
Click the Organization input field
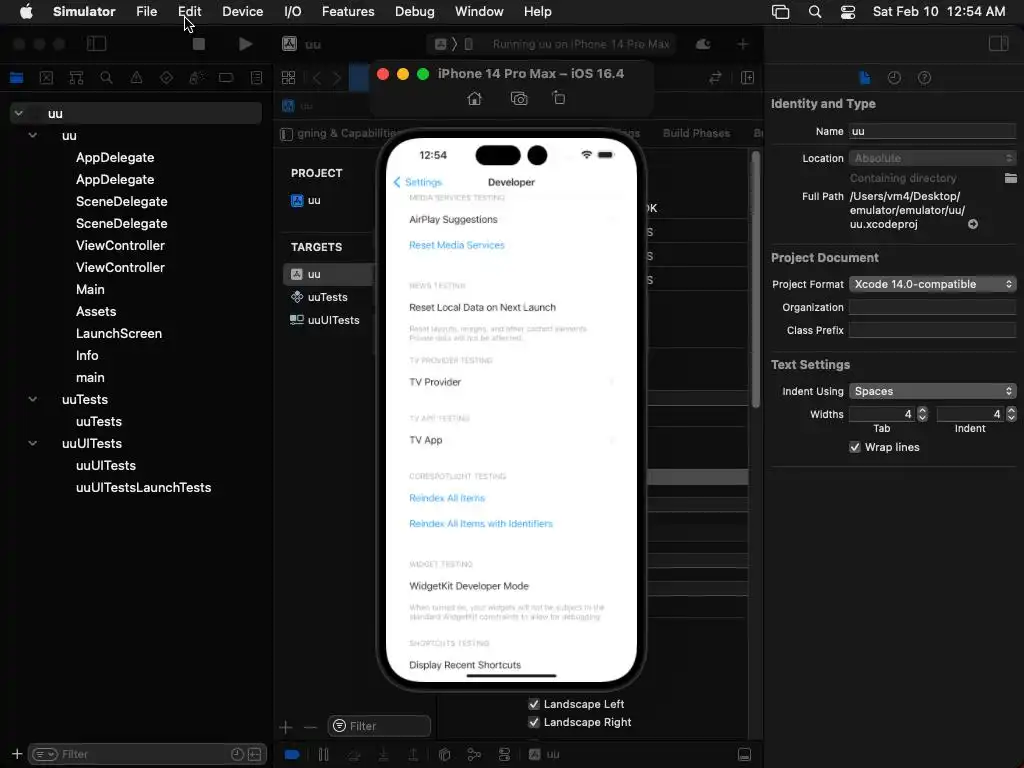pyautogui.click(x=932, y=308)
